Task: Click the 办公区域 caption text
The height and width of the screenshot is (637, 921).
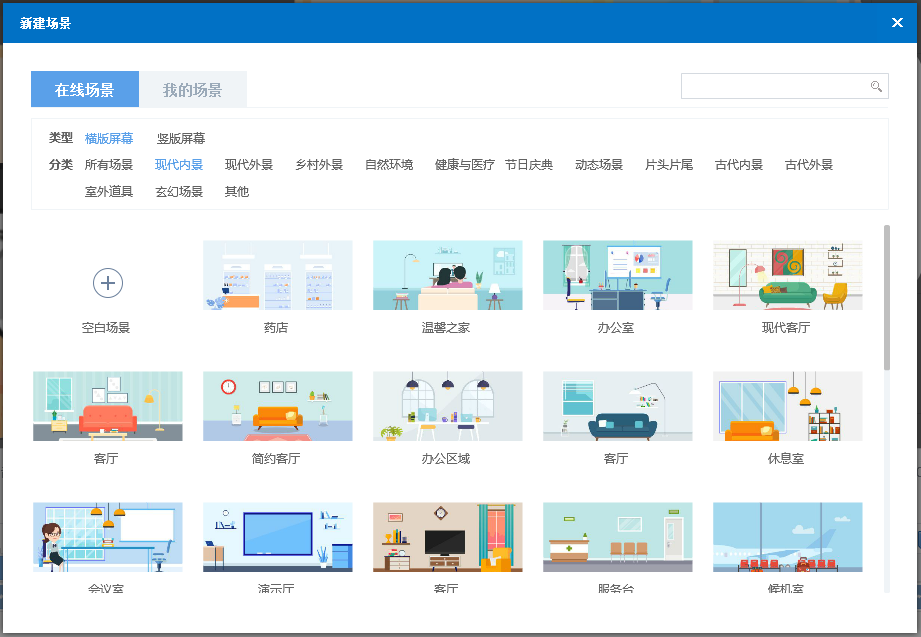Action: [446, 459]
